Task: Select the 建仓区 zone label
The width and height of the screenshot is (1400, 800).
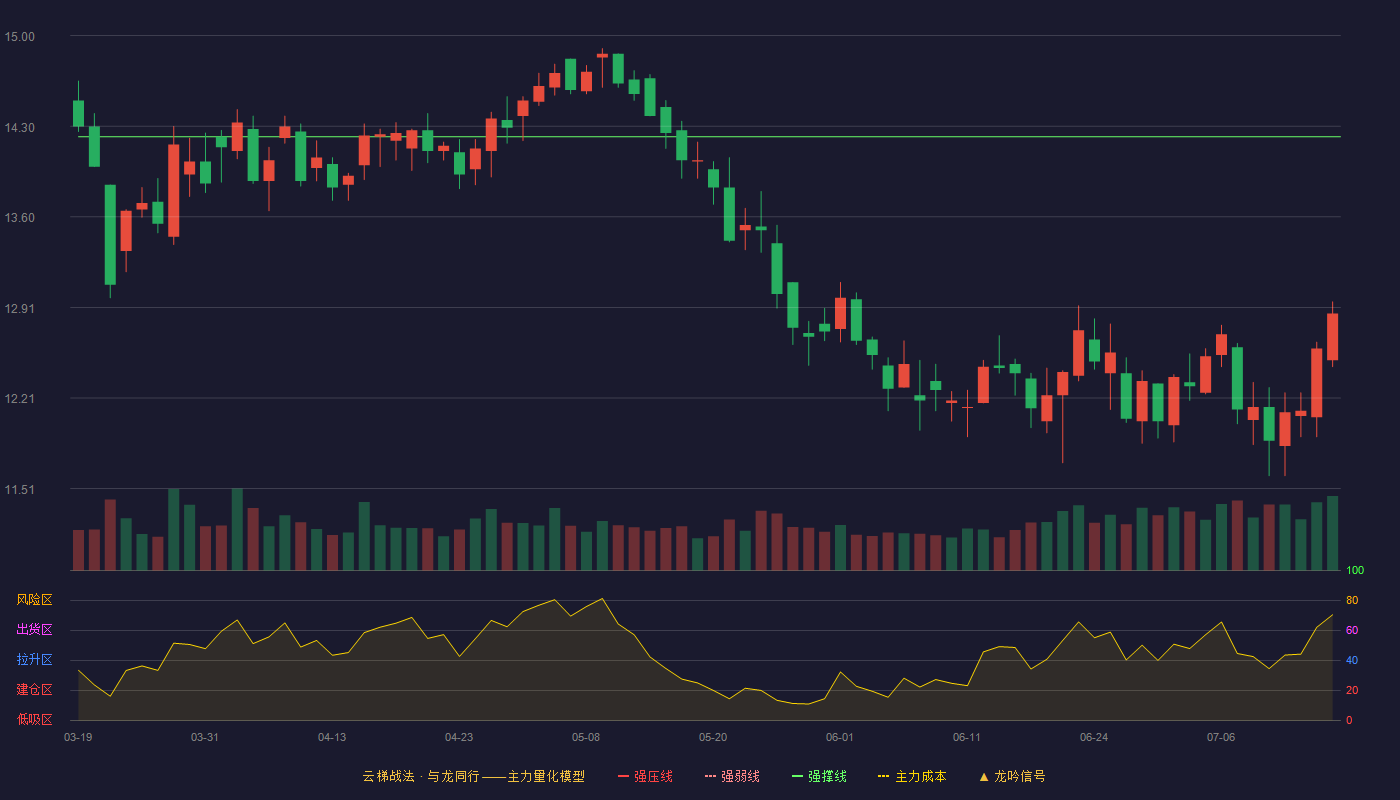Action: (34, 690)
